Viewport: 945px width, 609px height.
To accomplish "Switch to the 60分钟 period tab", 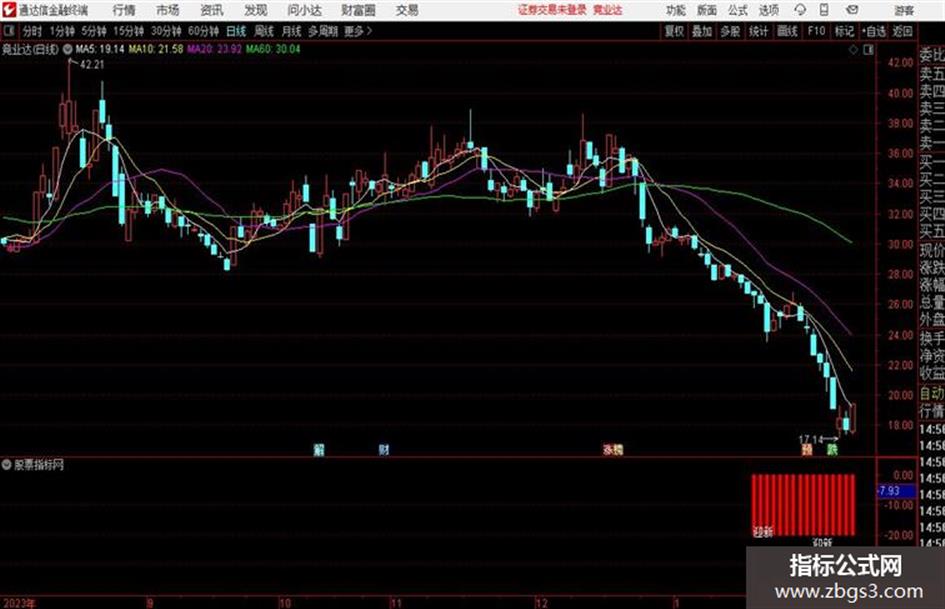I will 203,31.
